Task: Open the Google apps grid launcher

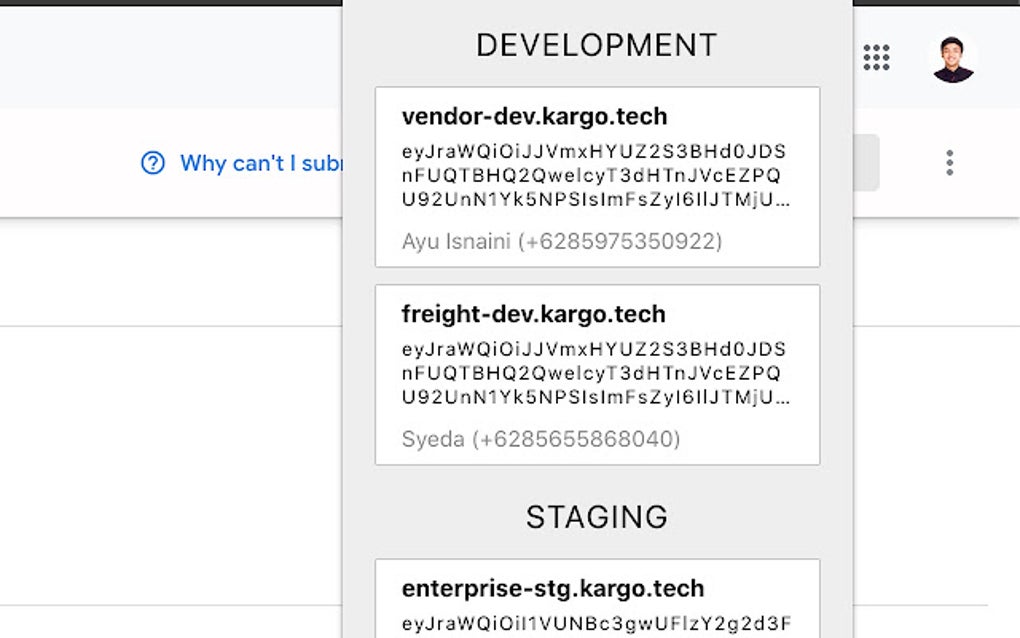Action: pos(876,58)
